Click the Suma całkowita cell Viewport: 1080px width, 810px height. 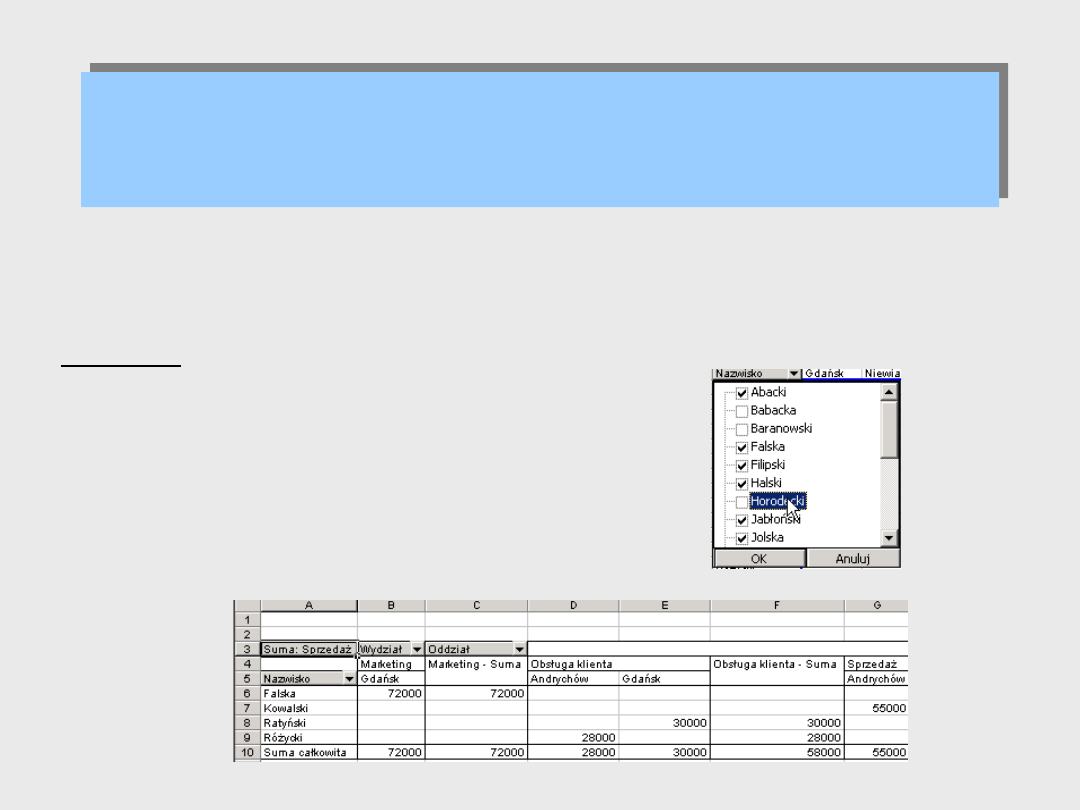tap(308, 752)
